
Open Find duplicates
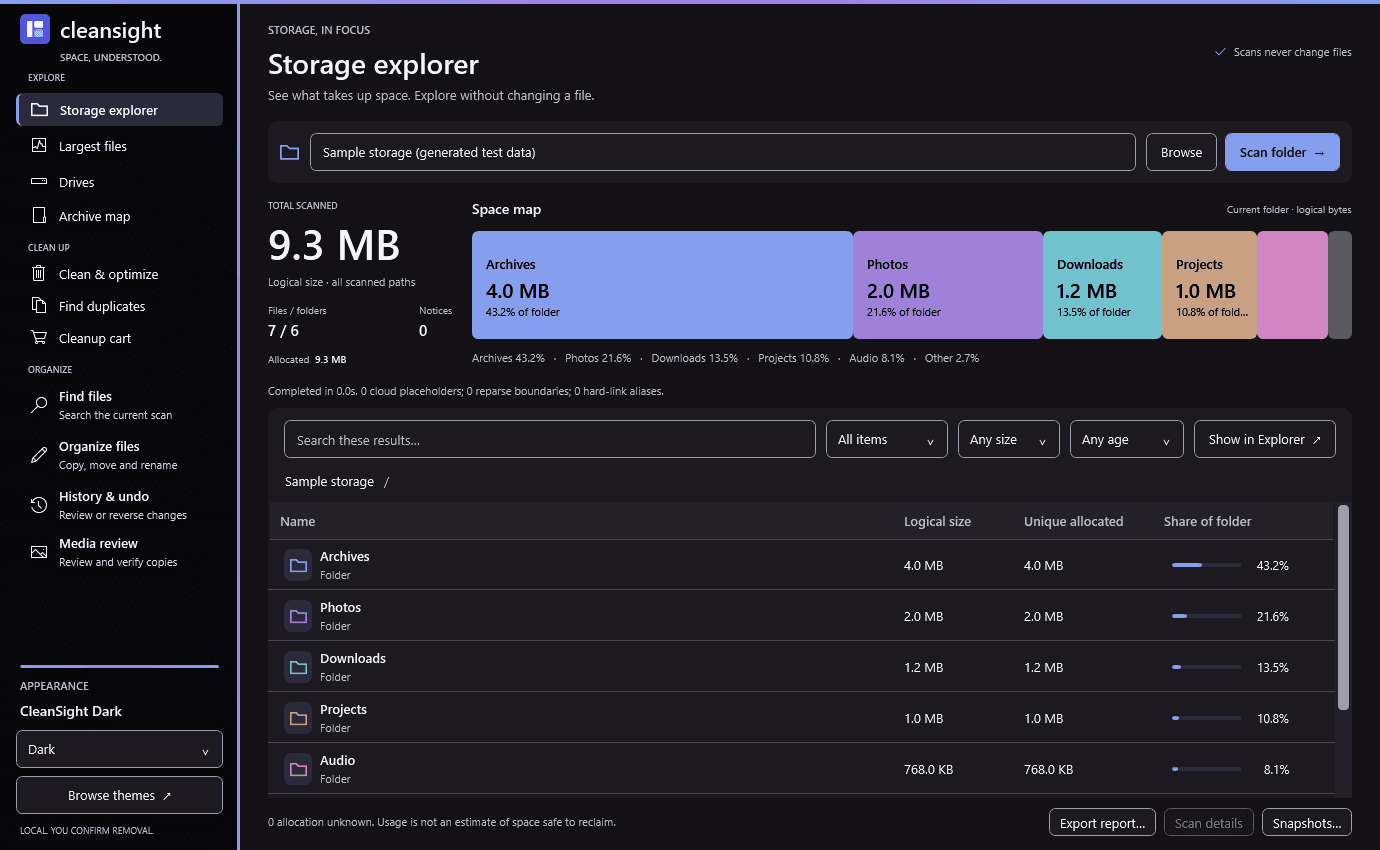[x=119, y=306]
